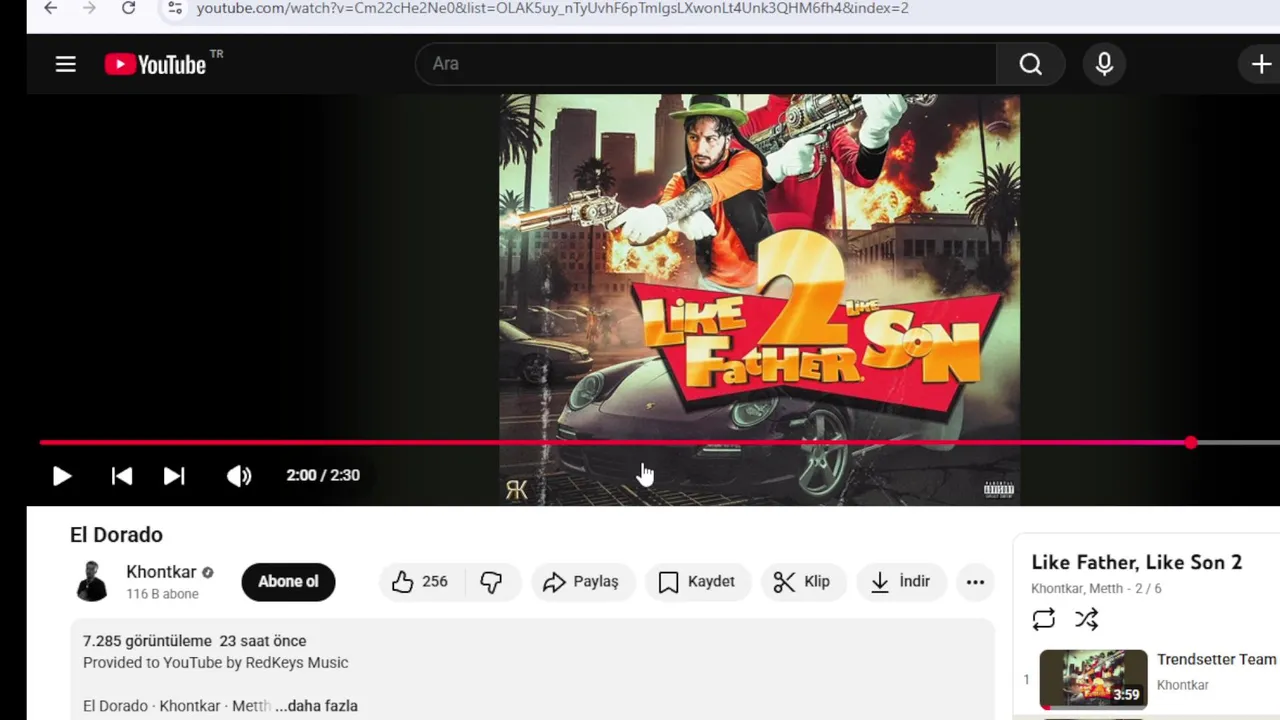The image size is (1280, 720).
Task: Click the 116 B abone subscriber count
Action: [162, 594]
